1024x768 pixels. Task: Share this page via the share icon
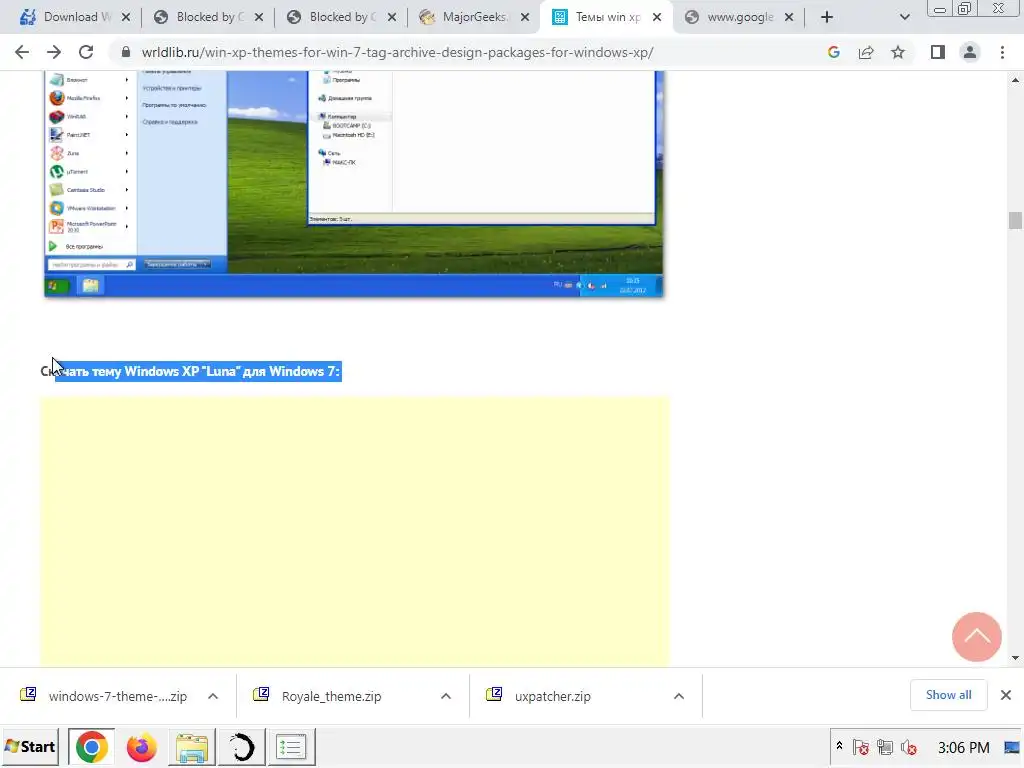pyautogui.click(x=866, y=52)
